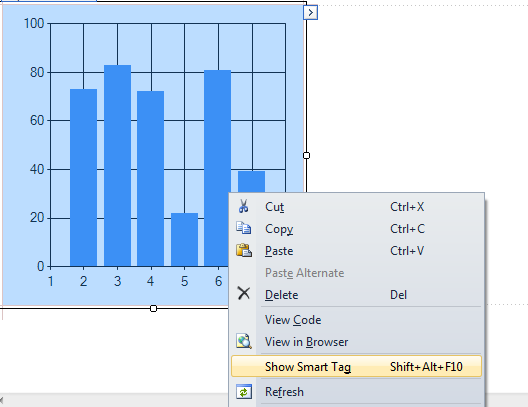Click the Refresh icon in context menu

coord(244,392)
